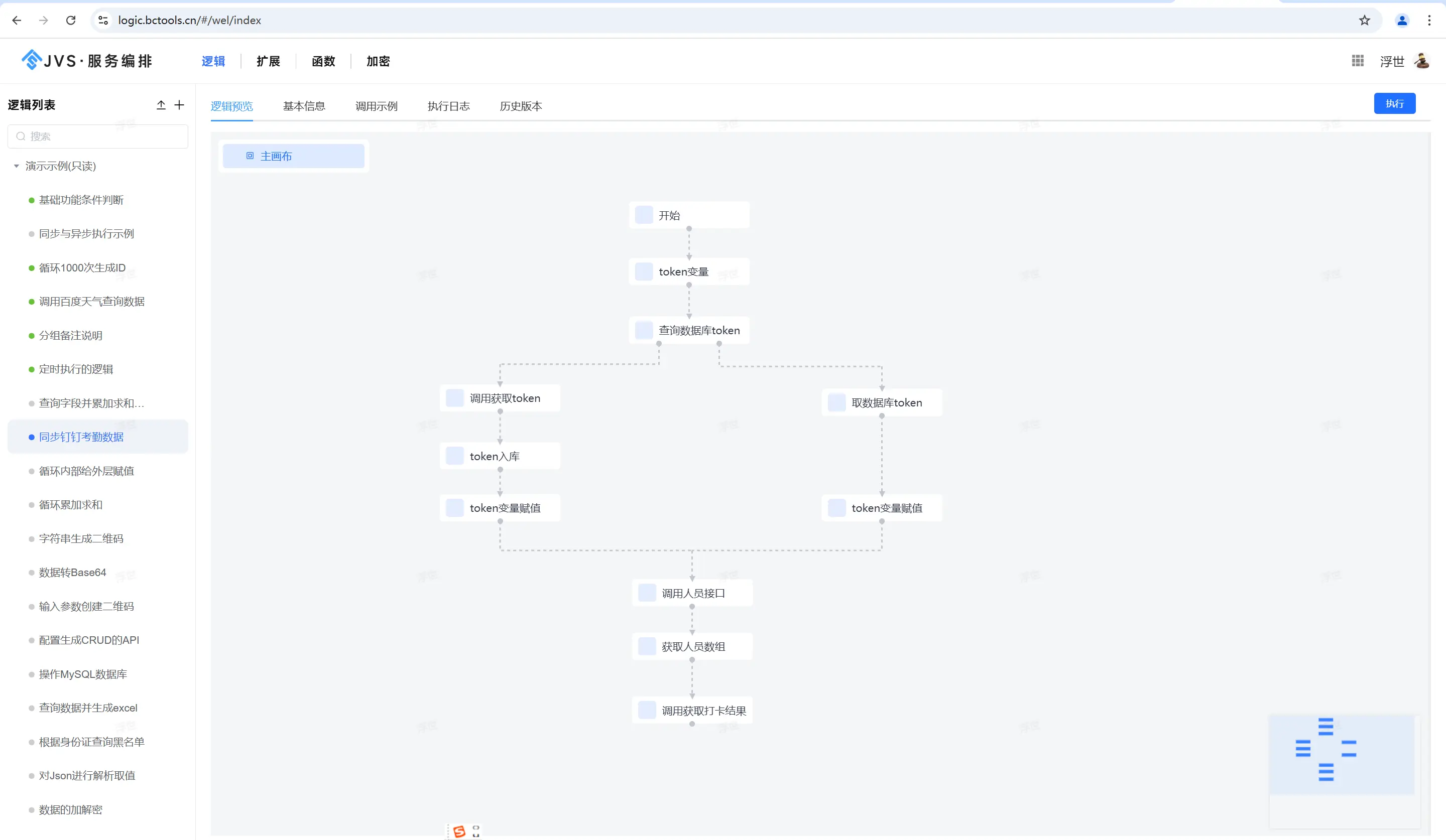Click the user avatar picture

(x=1422, y=61)
